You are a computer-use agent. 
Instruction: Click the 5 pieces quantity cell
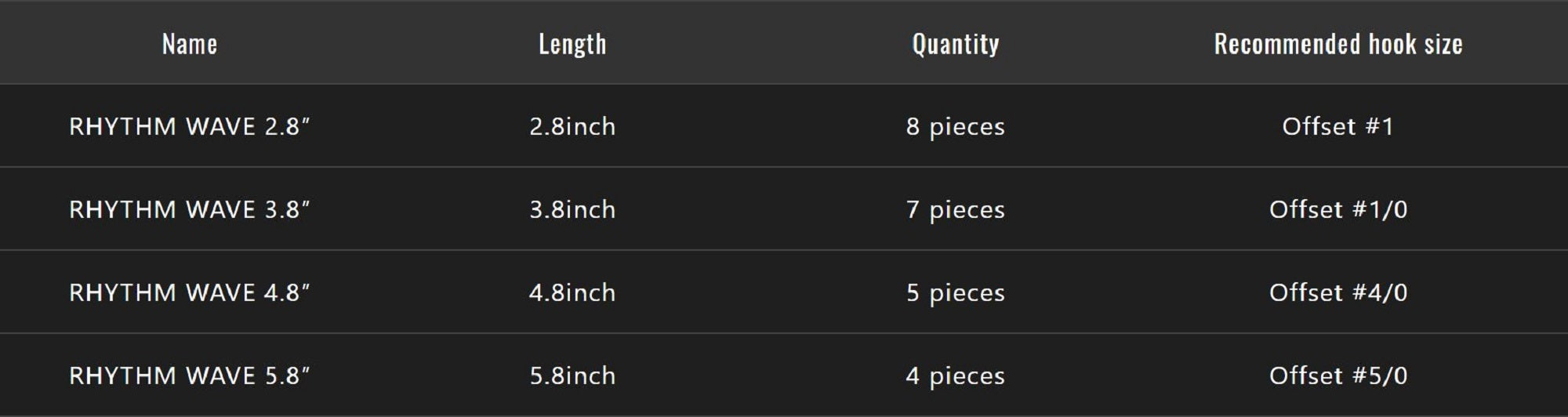tap(956, 292)
